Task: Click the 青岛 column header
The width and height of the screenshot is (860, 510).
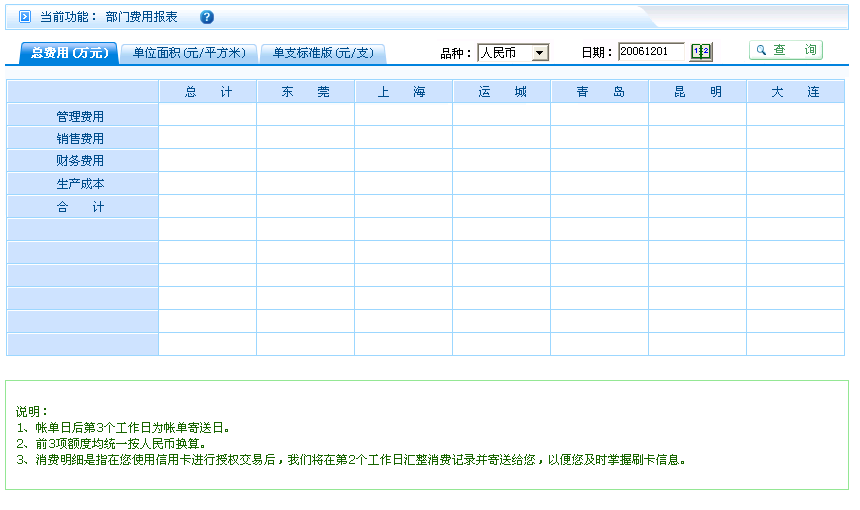Action: tap(599, 92)
